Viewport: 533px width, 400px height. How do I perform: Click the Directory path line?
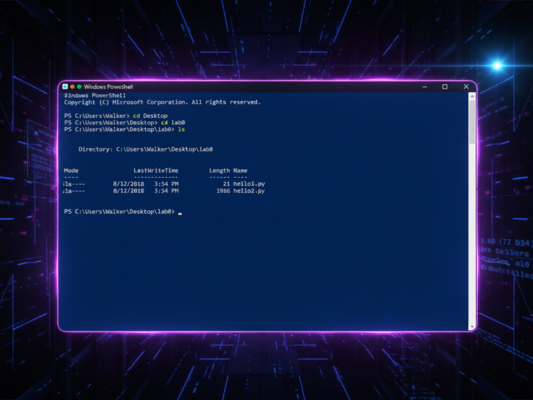pos(145,149)
